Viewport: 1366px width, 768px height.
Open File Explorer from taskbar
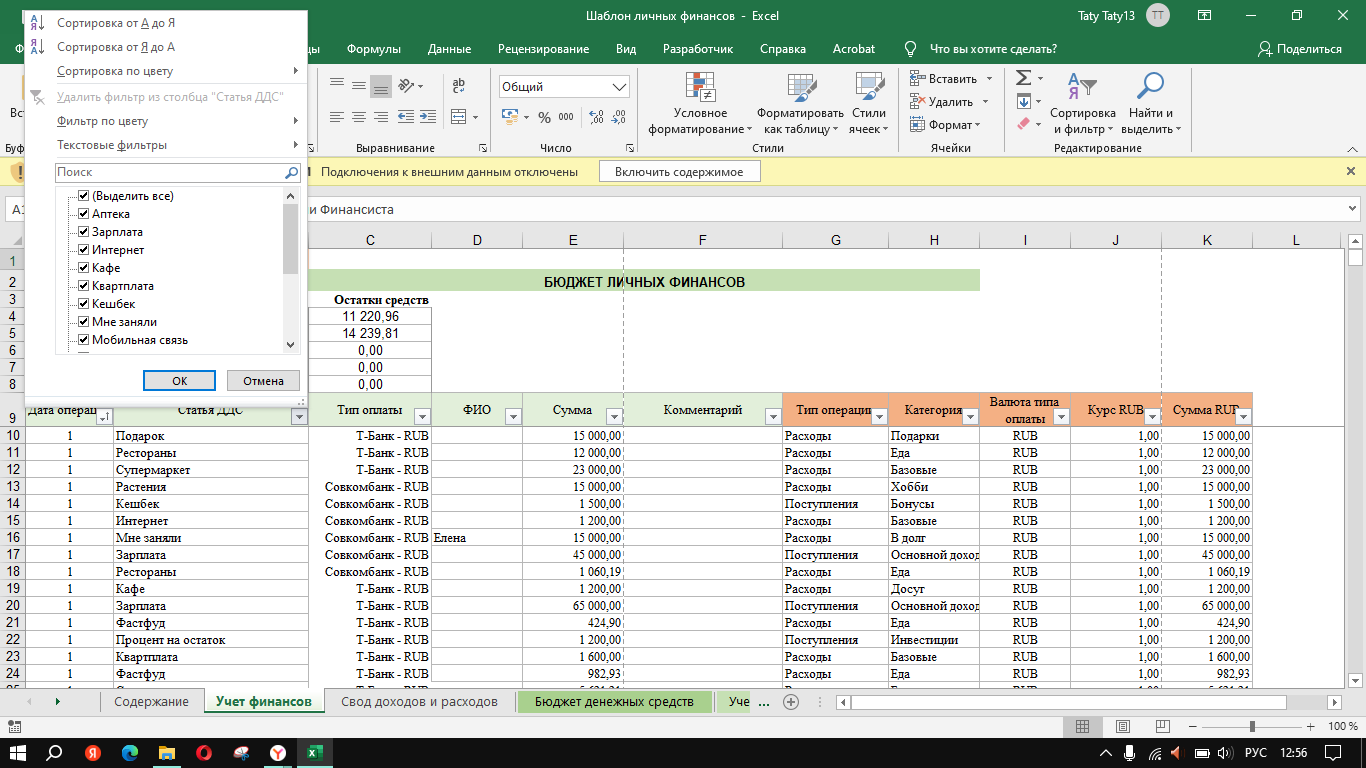click(x=166, y=753)
